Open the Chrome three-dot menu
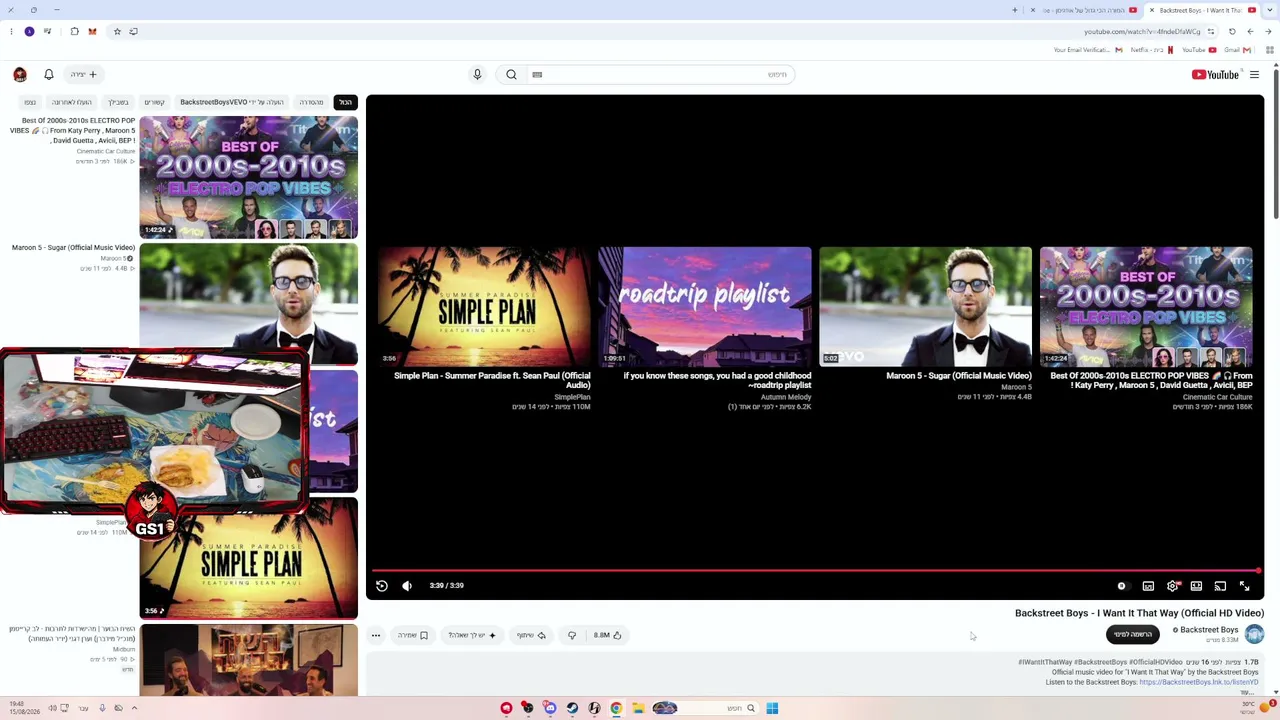The width and height of the screenshot is (1280, 720). click(x=11, y=31)
